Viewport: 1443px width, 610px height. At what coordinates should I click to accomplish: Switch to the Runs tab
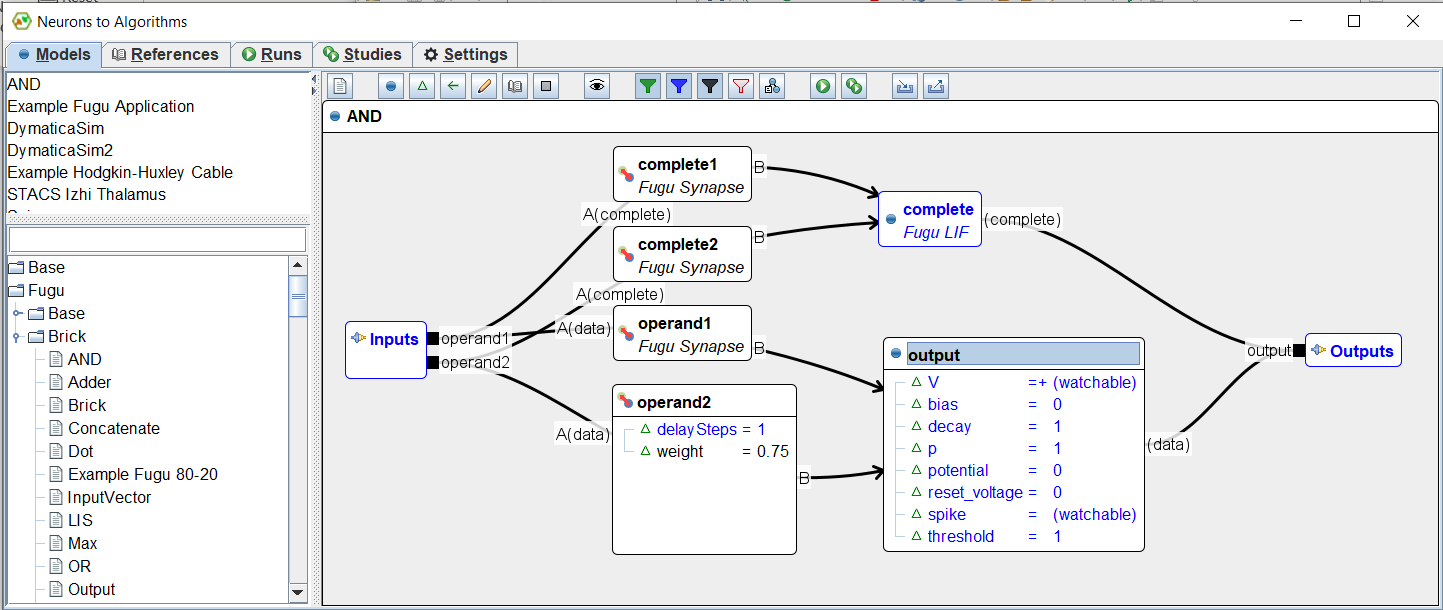tap(271, 55)
